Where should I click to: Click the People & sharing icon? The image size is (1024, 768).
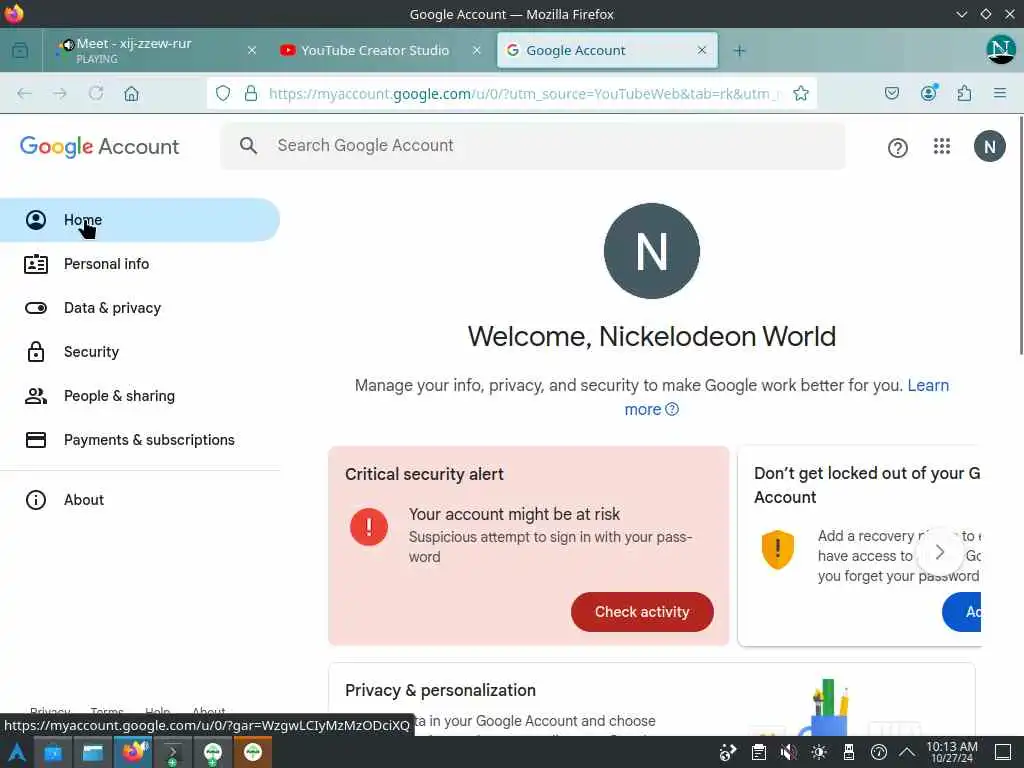pyautogui.click(x=36, y=396)
